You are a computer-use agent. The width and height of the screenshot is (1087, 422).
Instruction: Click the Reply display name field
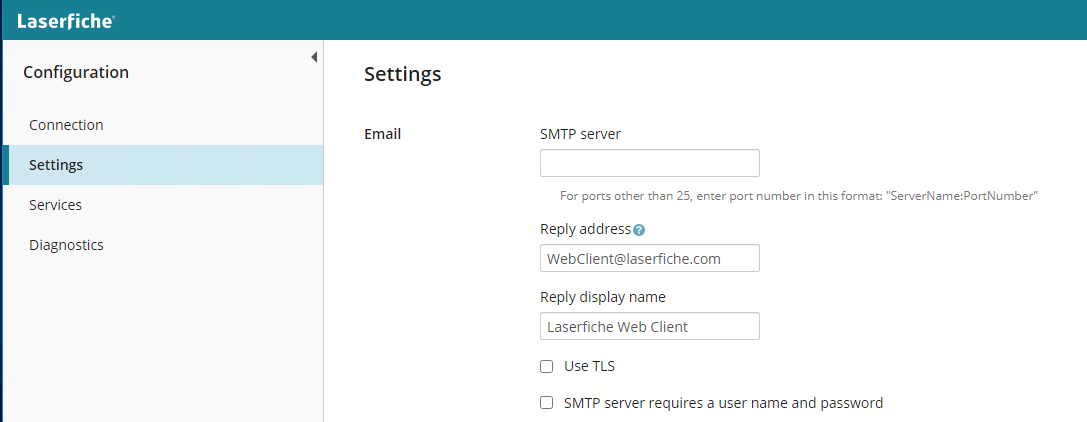(x=650, y=326)
